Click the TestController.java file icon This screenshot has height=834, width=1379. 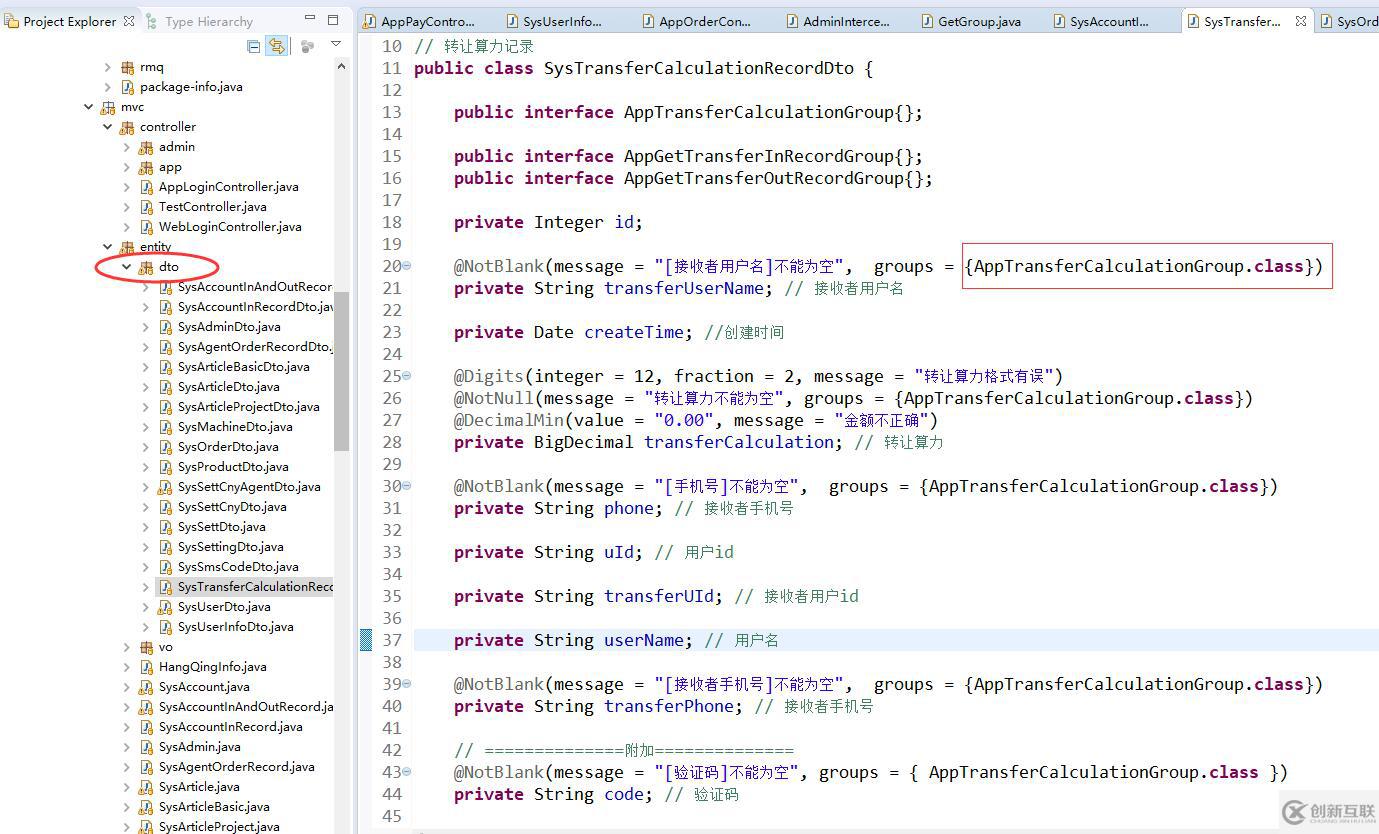click(146, 207)
